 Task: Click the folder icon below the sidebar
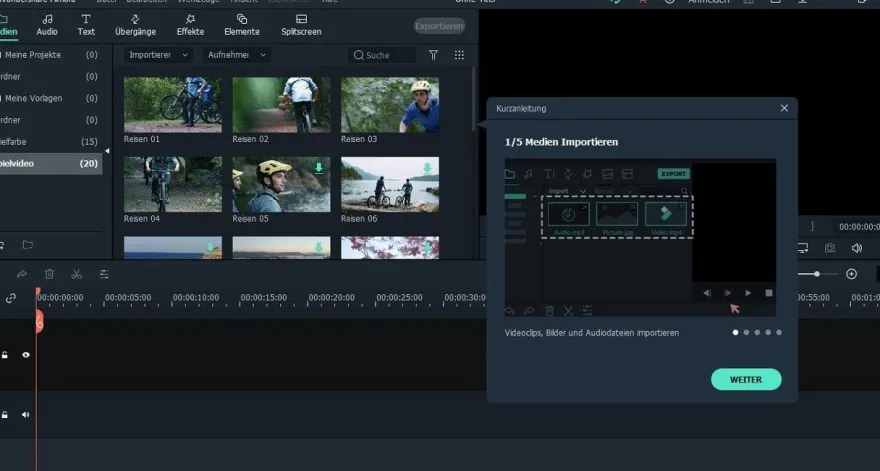pos(28,245)
